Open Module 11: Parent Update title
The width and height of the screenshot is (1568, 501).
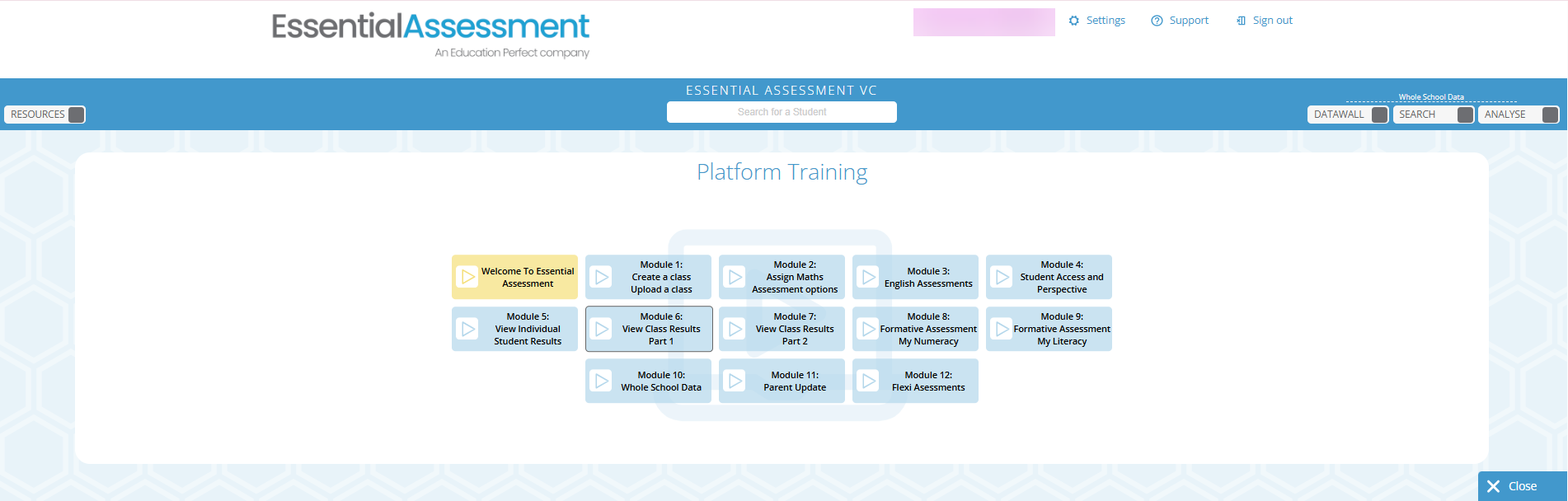pyautogui.click(x=795, y=381)
